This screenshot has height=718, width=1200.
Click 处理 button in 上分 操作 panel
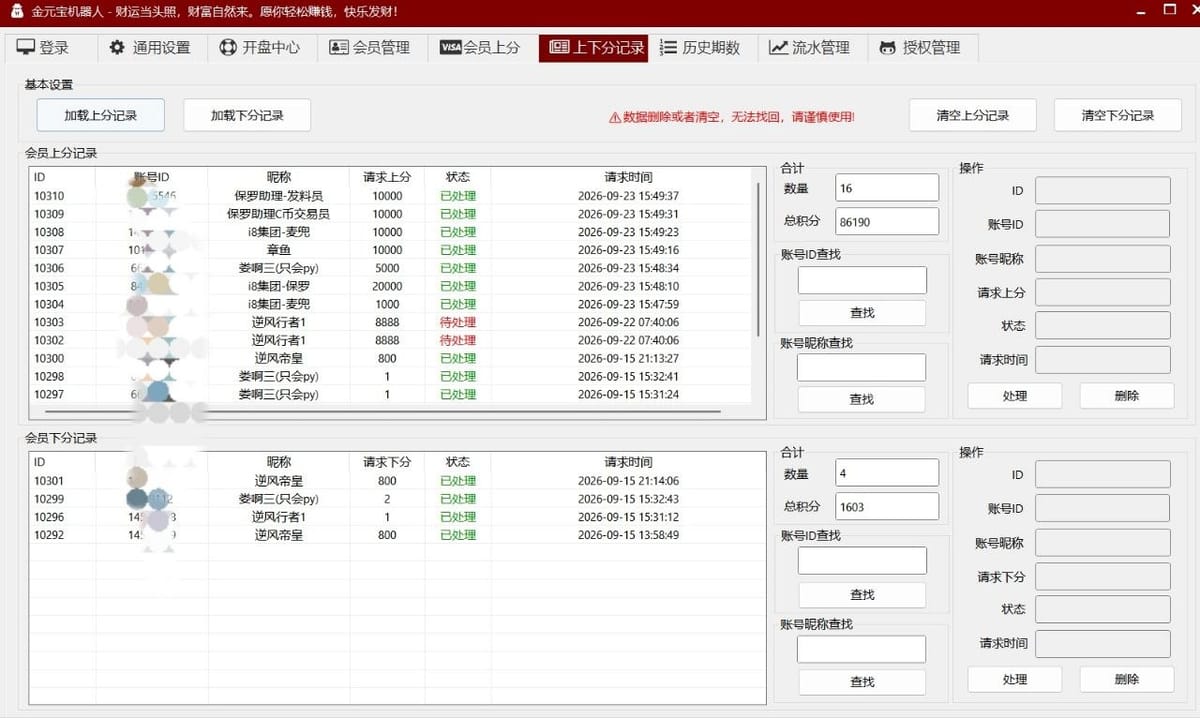point(1015,396)
